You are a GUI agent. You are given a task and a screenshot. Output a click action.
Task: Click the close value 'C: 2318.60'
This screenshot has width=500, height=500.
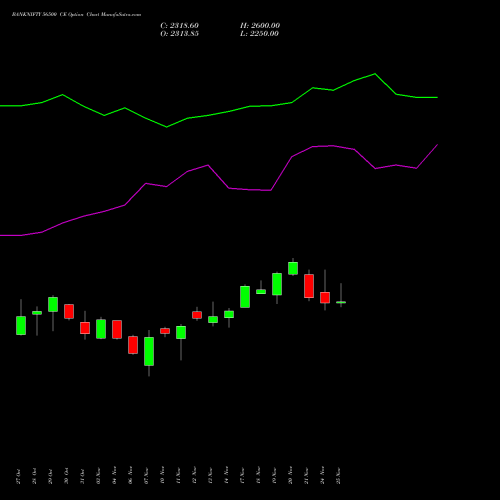coord(179,26)
